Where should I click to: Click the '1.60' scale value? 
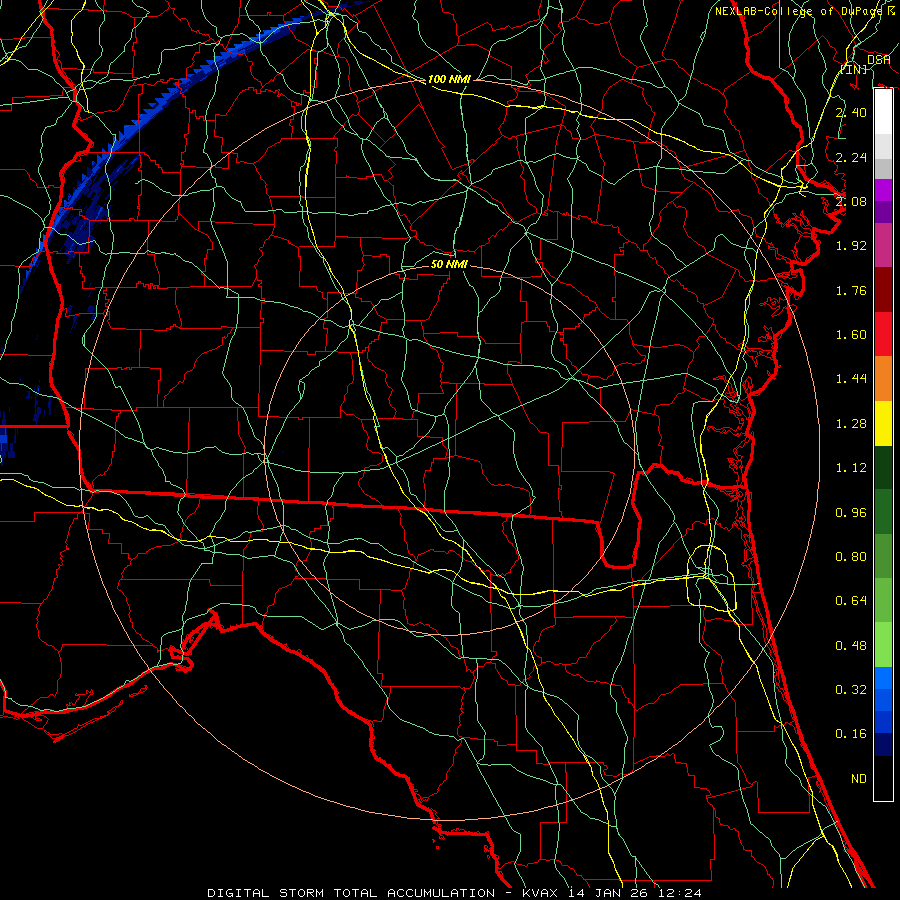point(851,335)
